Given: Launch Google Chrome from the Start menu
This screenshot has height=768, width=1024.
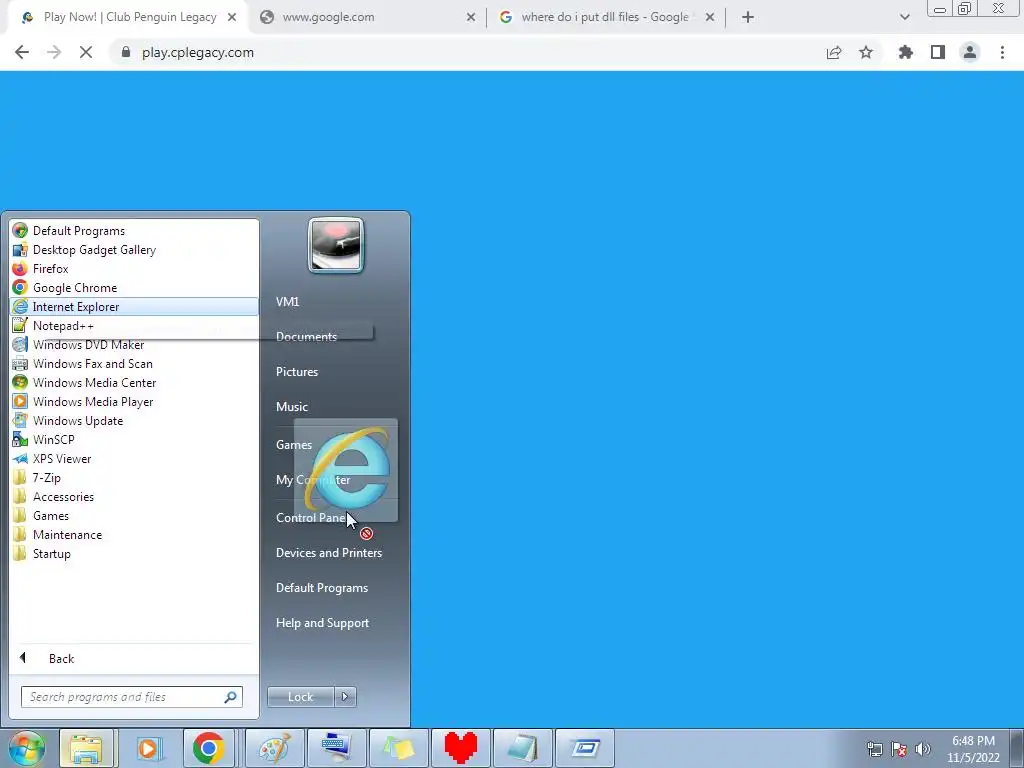Looking at the screenshot, I should click(x=134, y=287).
